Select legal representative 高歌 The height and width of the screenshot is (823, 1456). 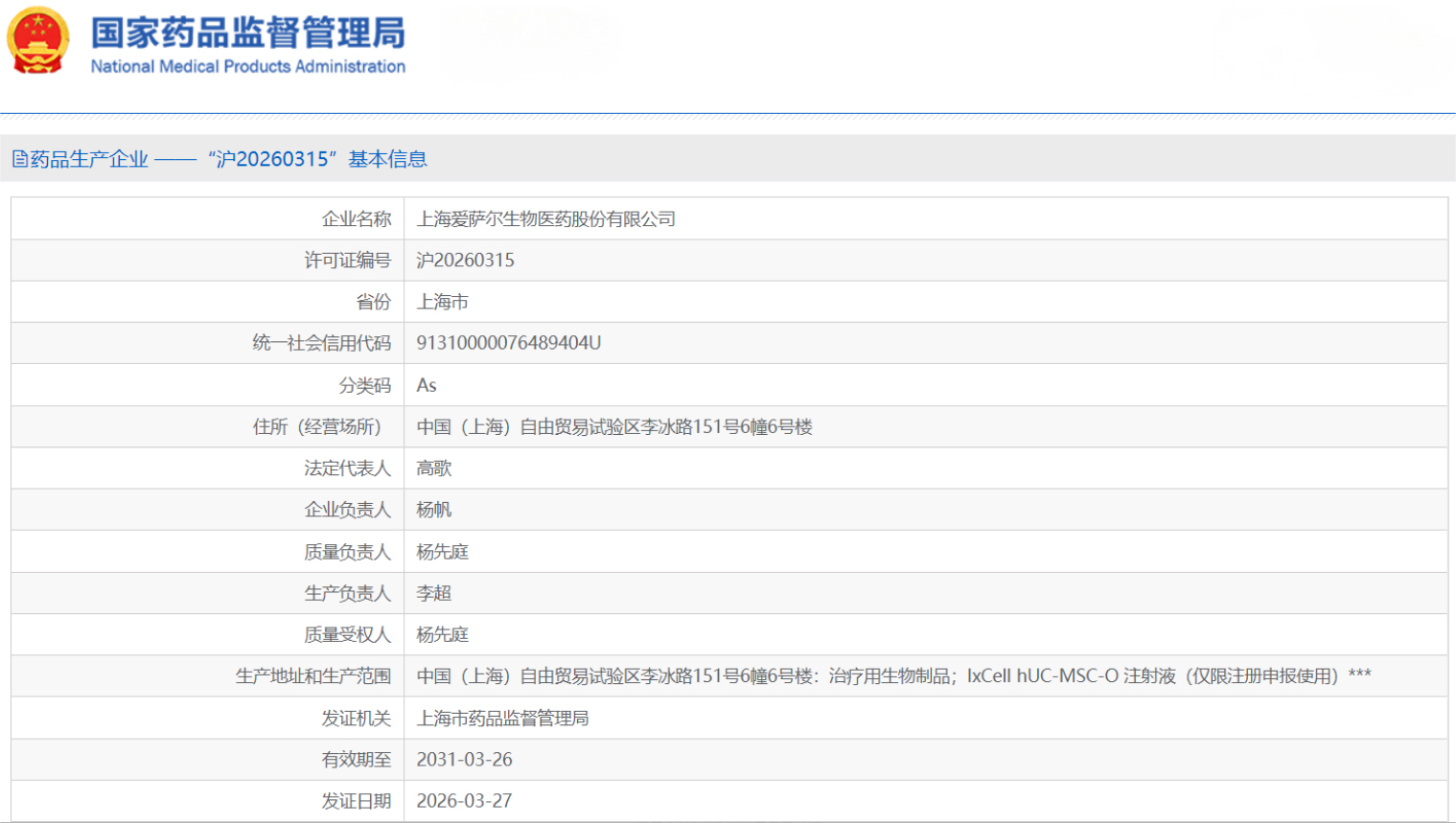point(436,468)
